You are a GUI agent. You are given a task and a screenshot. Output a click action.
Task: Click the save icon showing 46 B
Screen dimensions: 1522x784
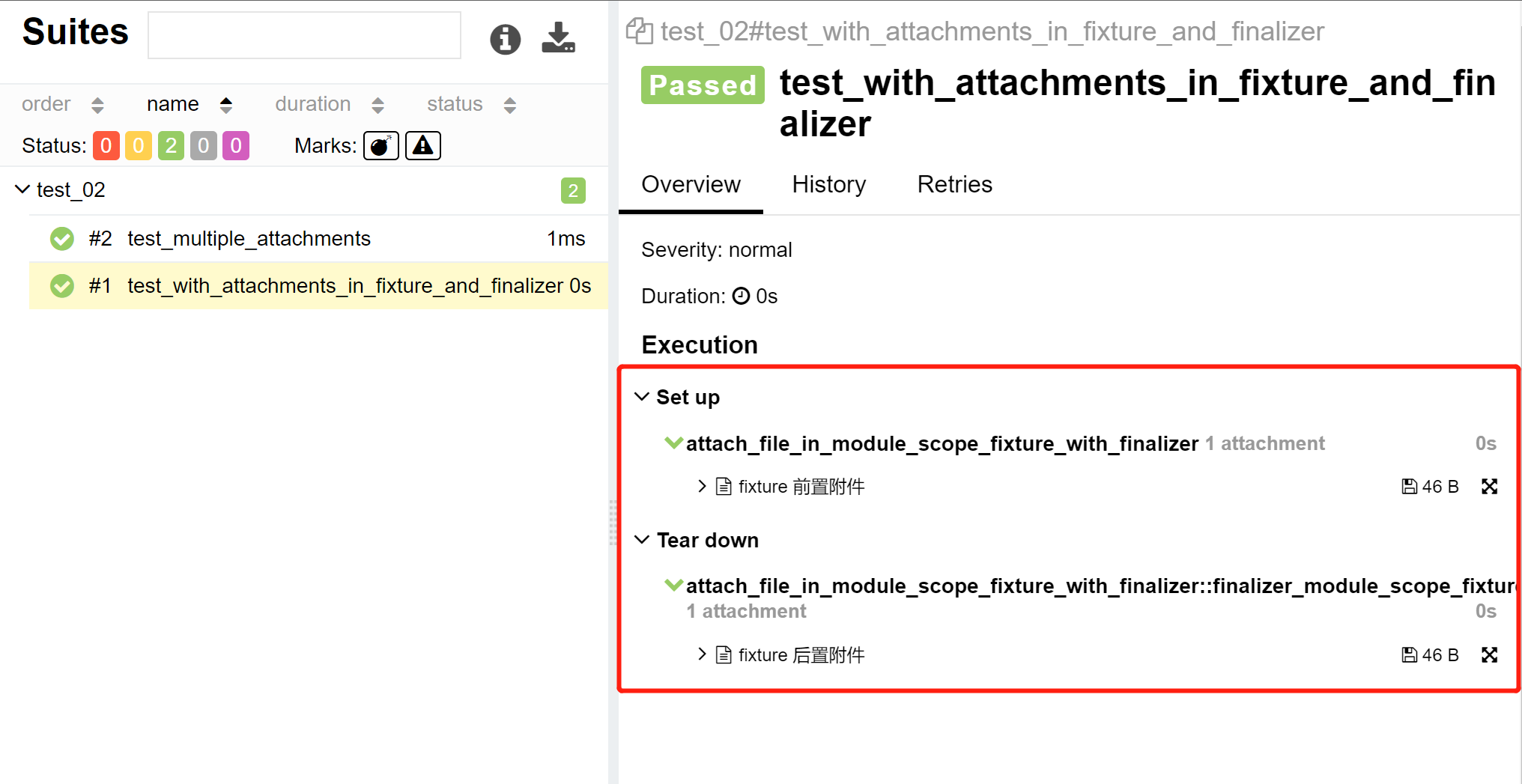(x=1409, y=486)
